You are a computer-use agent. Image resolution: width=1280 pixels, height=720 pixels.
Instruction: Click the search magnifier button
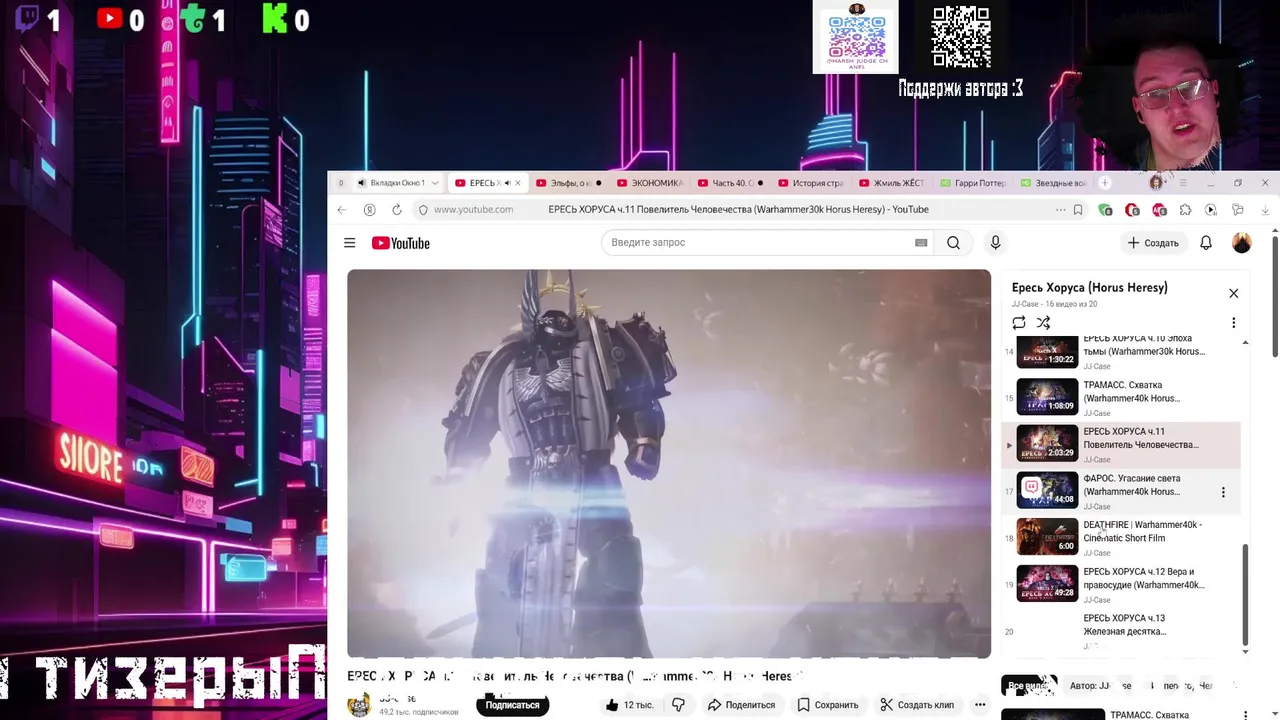(x=953, y=243)
